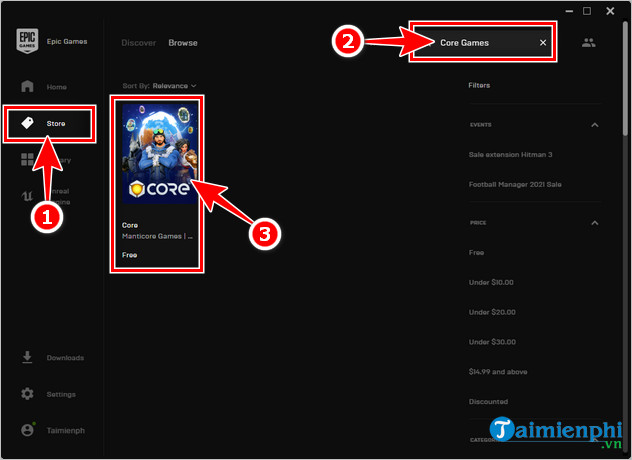Filter by $14.99 and above

click(498, 372)
